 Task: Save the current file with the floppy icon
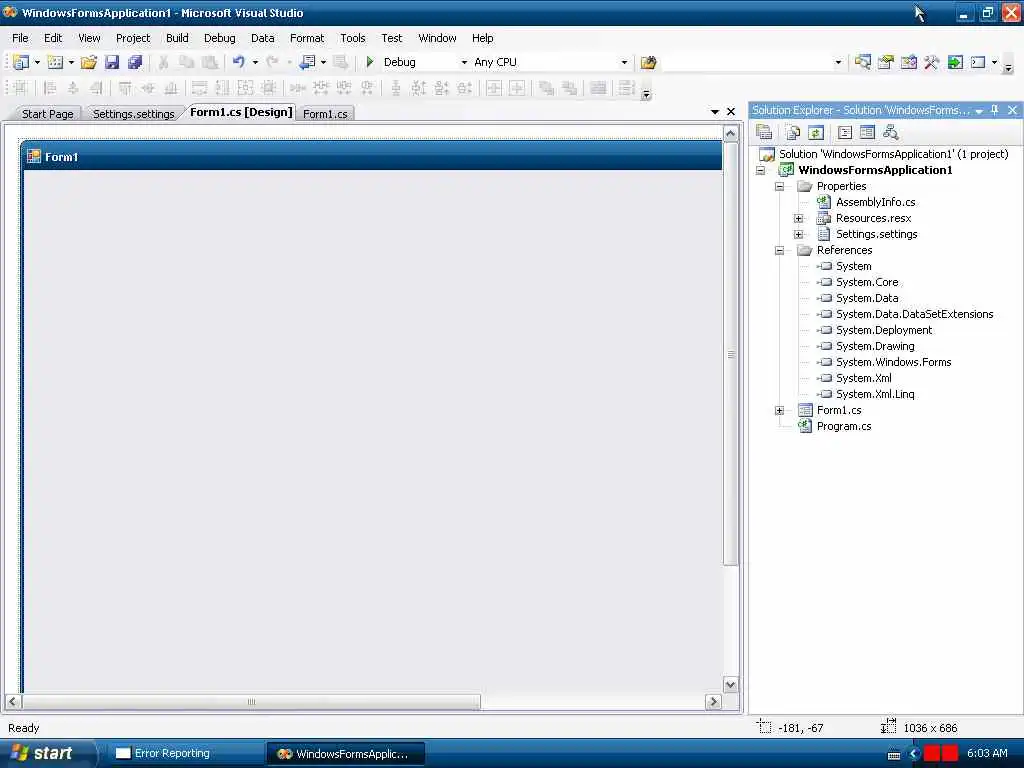[x=112, y=62]
